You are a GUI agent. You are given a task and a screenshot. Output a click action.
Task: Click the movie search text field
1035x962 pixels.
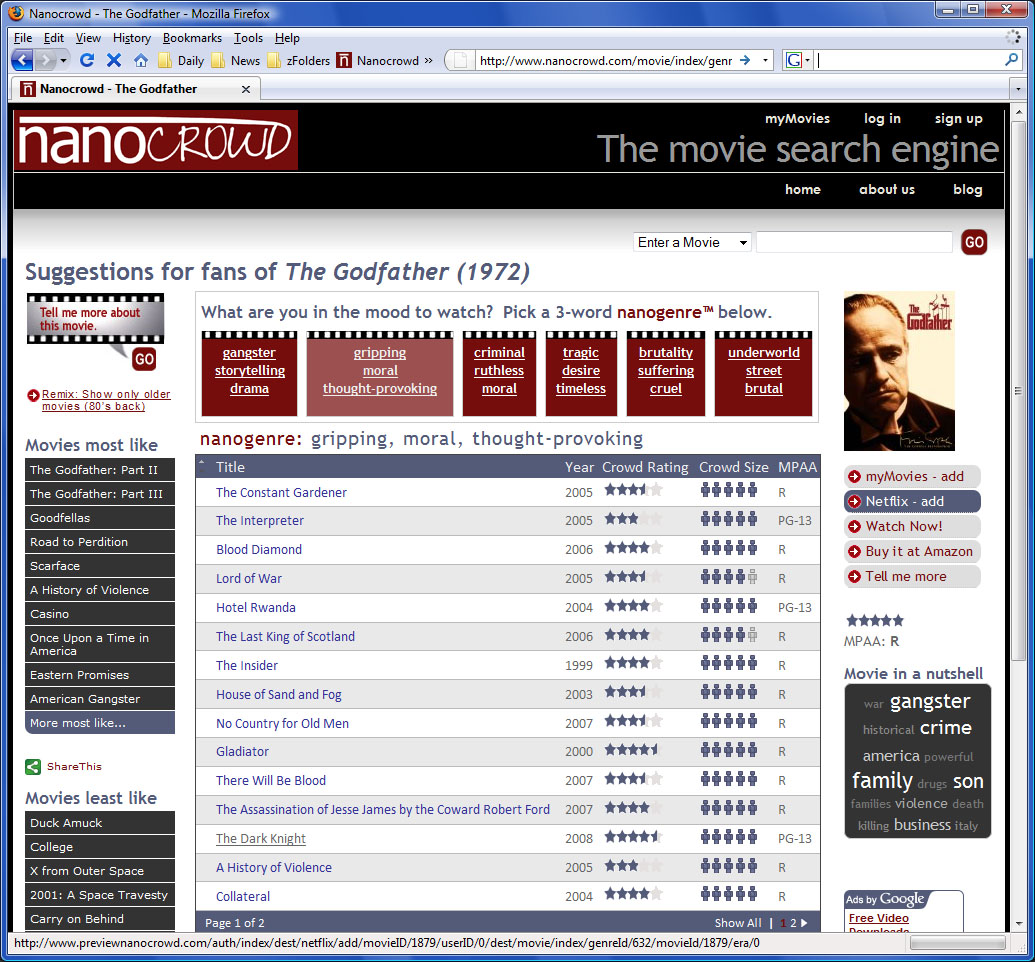[854, 242]
